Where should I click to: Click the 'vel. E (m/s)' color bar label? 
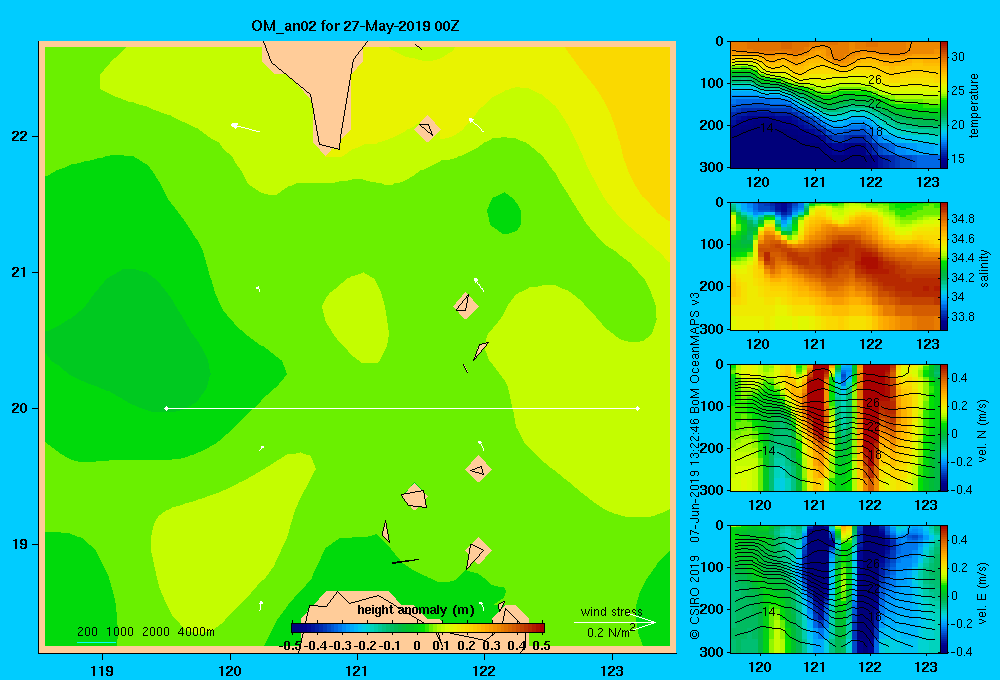tap(983, 592)
